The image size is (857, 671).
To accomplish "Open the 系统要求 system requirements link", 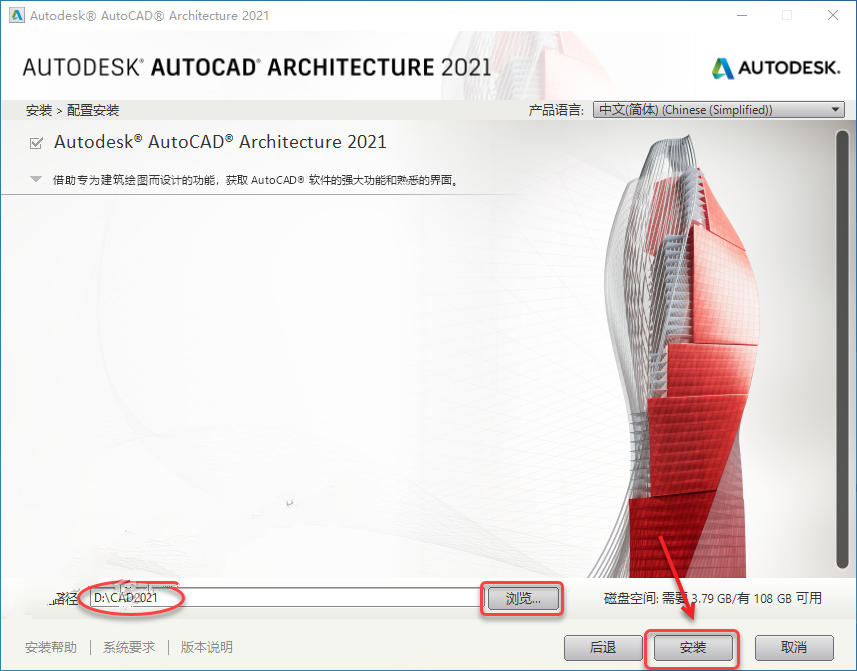I will (129, 648).
